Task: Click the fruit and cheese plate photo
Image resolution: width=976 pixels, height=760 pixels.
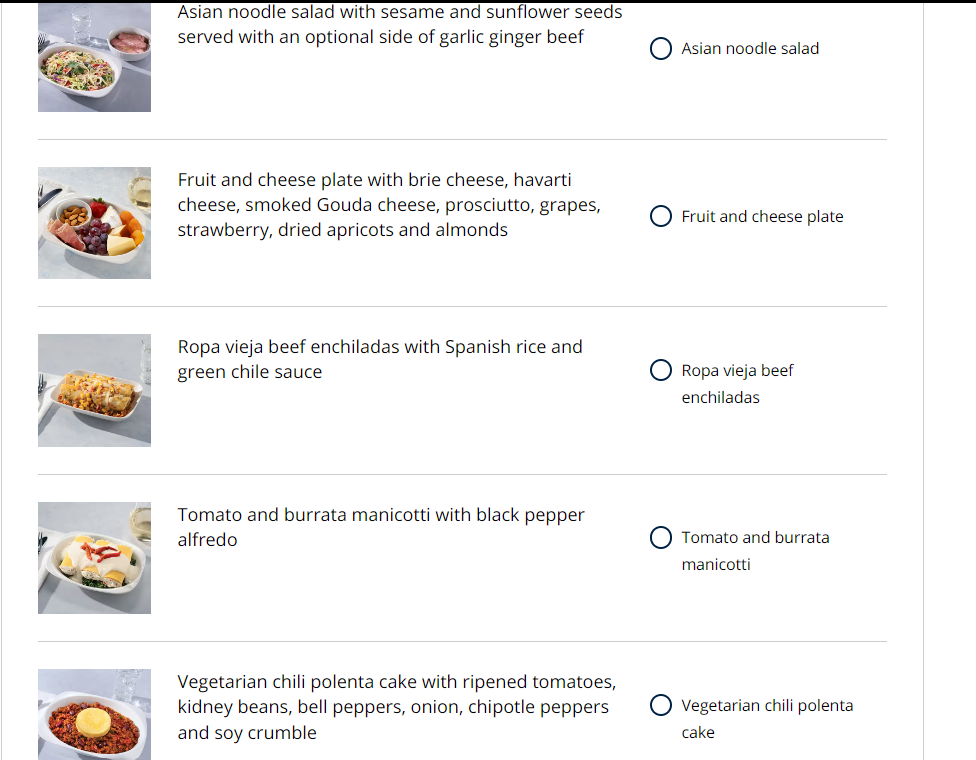Action: pos(94,223)
